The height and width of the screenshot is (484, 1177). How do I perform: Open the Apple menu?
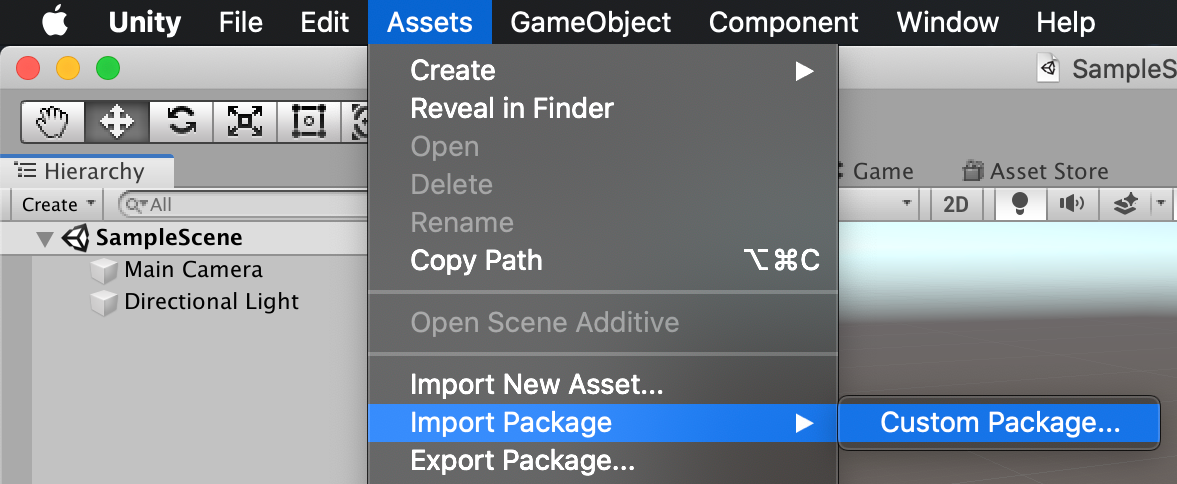pyautogui.click(x=55, y=22)
